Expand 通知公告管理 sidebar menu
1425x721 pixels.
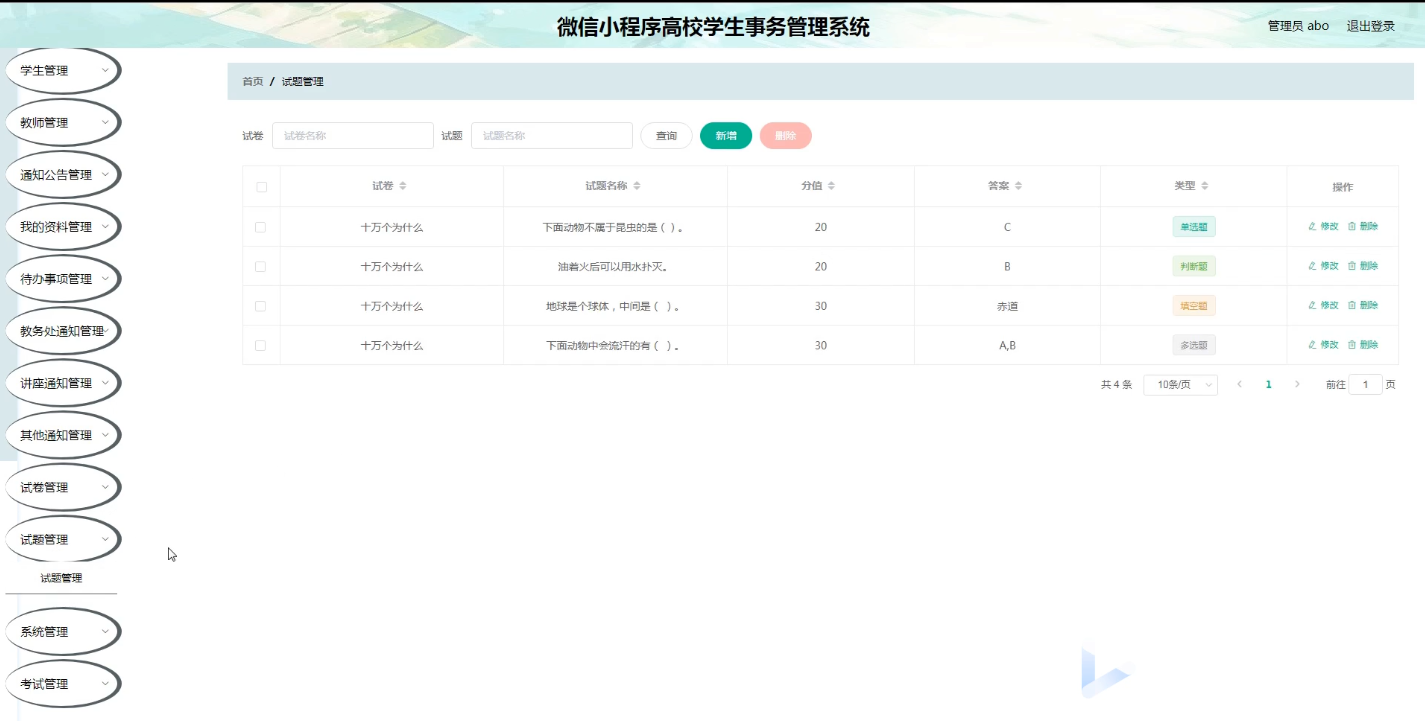tap(63, 175)
